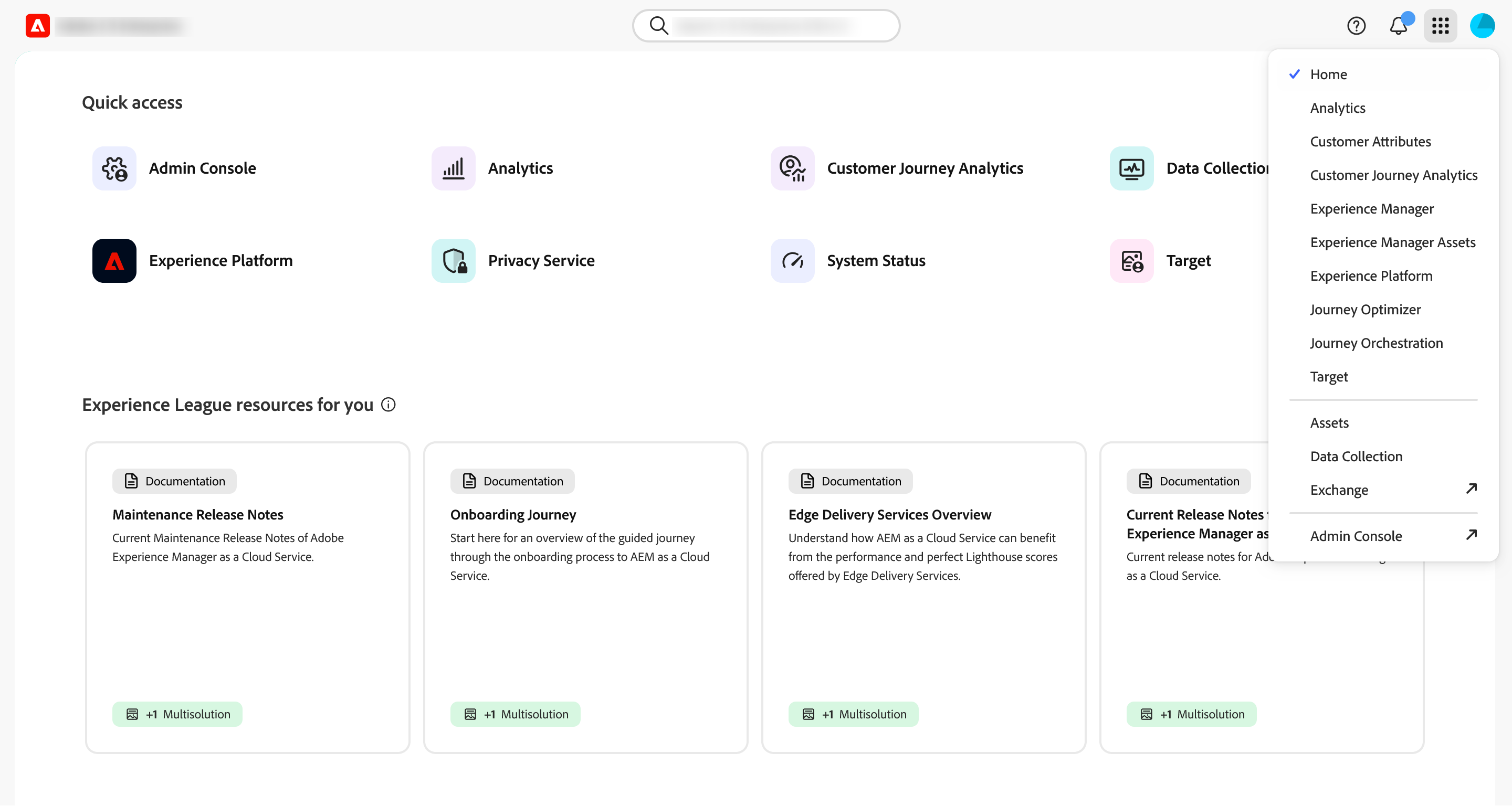Click Documentation tag on Current Release Notes card
The width and height of the screenshot is (1512, 806).
click(x=1189, y=481)
